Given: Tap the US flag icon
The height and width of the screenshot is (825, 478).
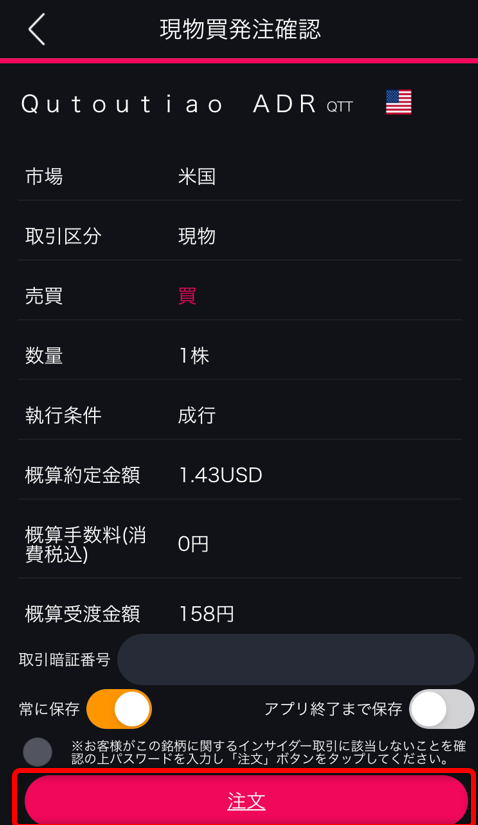Looking at the screenshot, I should (399, 102).
